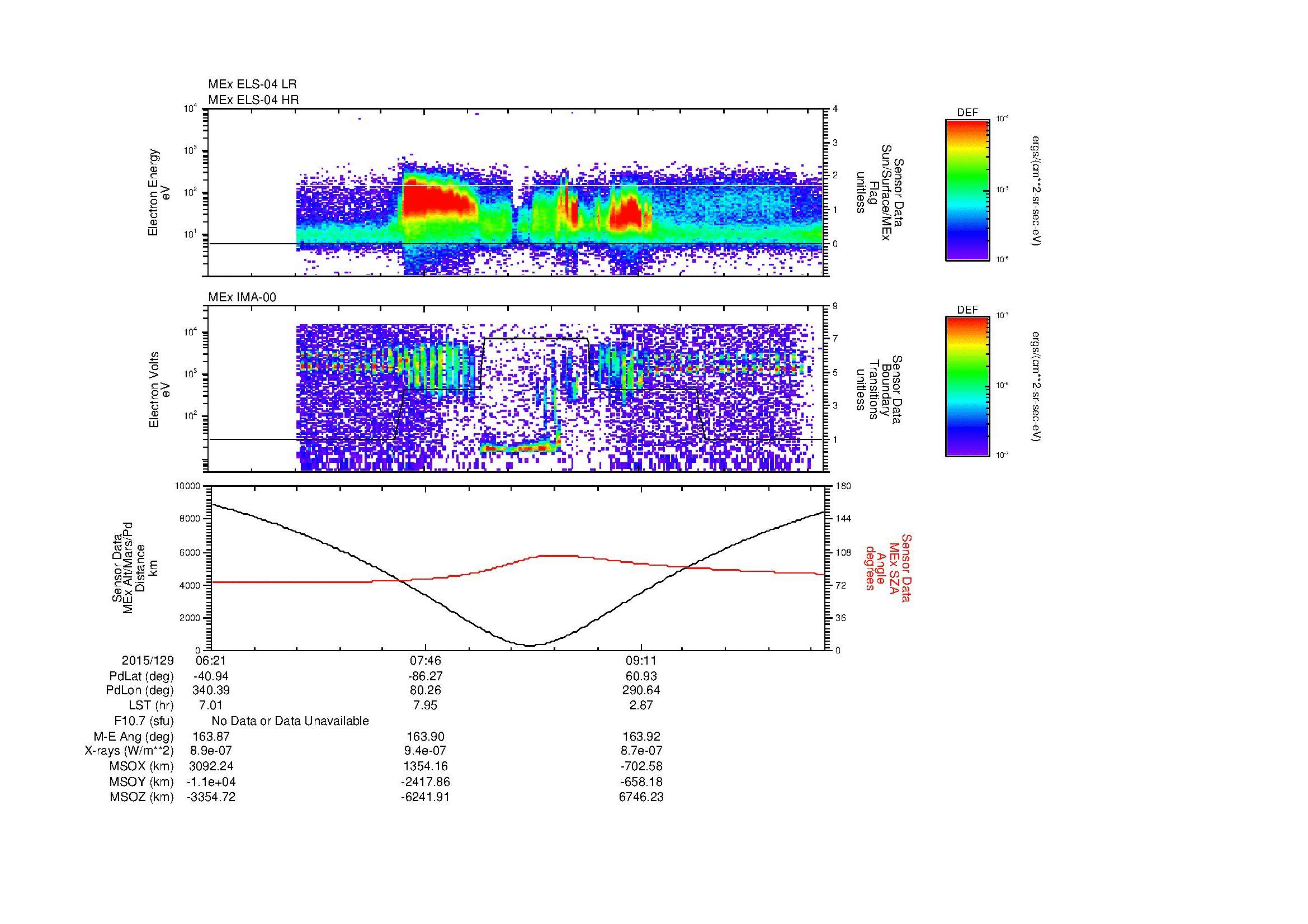Click the '144' tick on SZA axis
Screen dimensions: 1308x924
click(844, 519)
